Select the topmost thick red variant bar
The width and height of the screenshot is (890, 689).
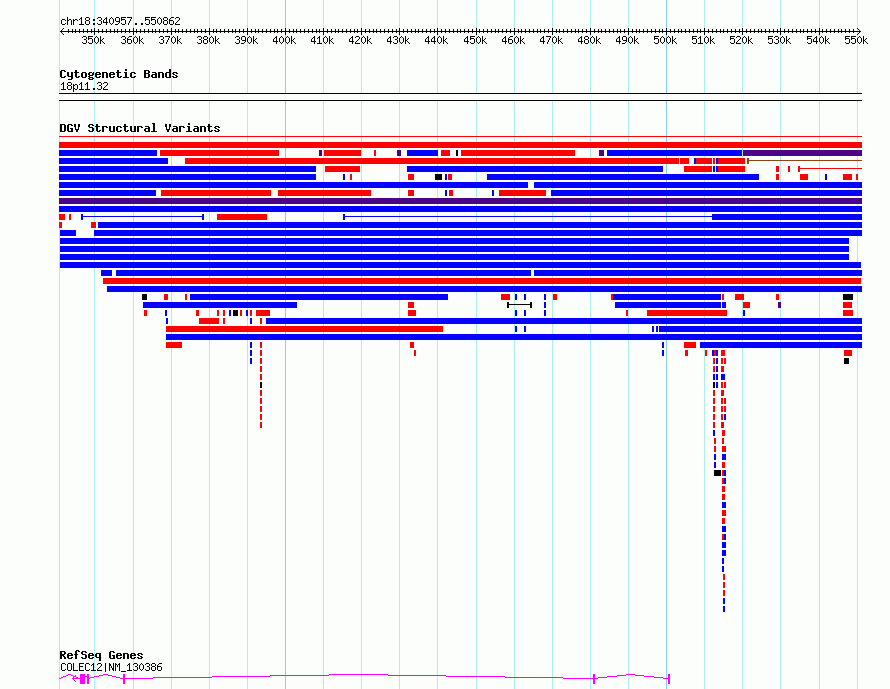(x=460, y=145)
